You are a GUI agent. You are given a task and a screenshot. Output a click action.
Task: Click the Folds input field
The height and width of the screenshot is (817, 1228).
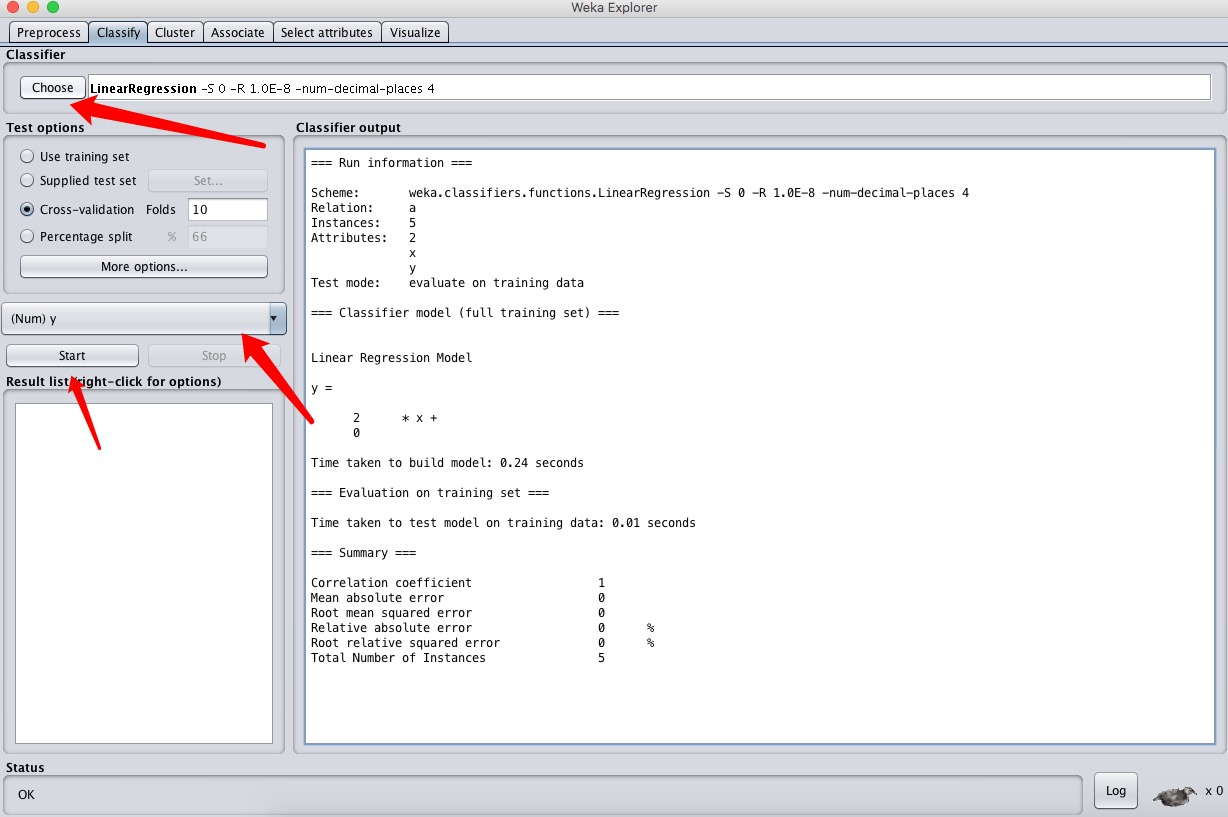pos(228,210)
